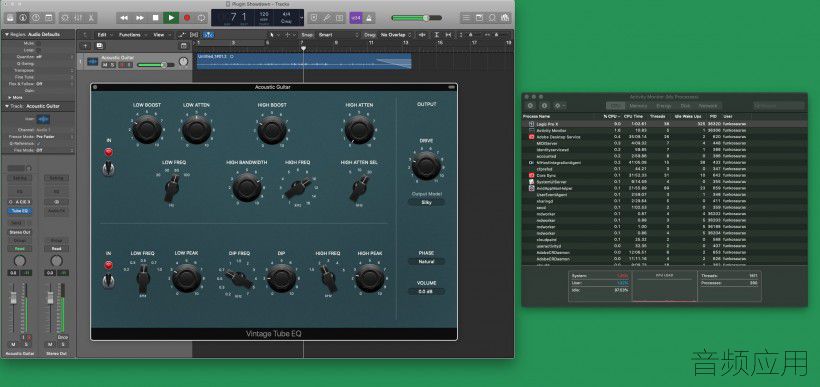Toggle the purple Count-in button
Image resolution: width=820 pixels, height=387 pixels.
(x=356, y=18)
